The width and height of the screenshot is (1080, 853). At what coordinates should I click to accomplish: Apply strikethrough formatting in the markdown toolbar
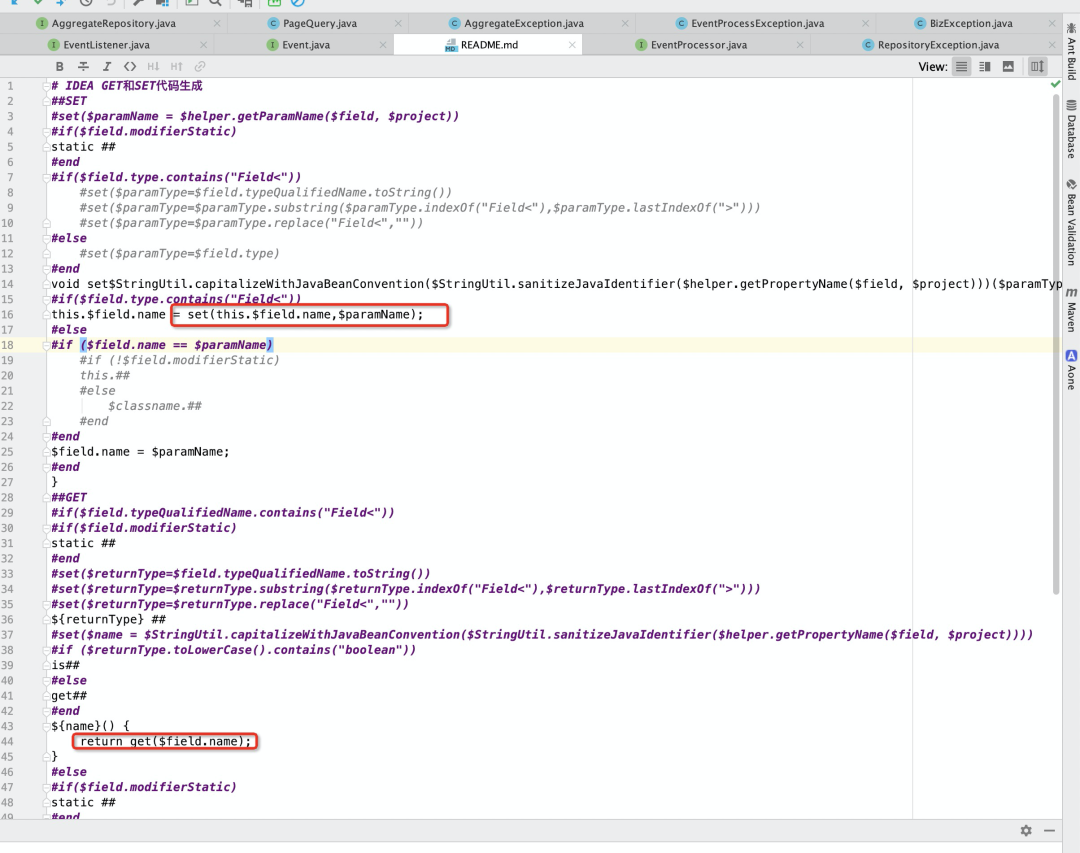pos(83,66)
